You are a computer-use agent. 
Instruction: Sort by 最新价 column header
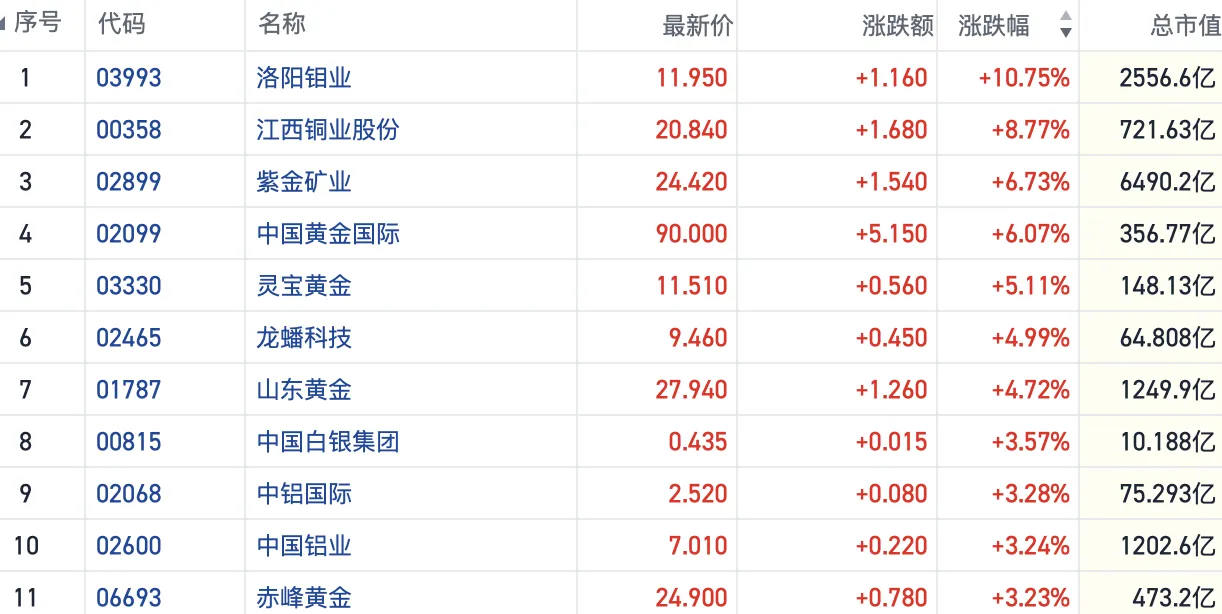[x=697, y=26]
